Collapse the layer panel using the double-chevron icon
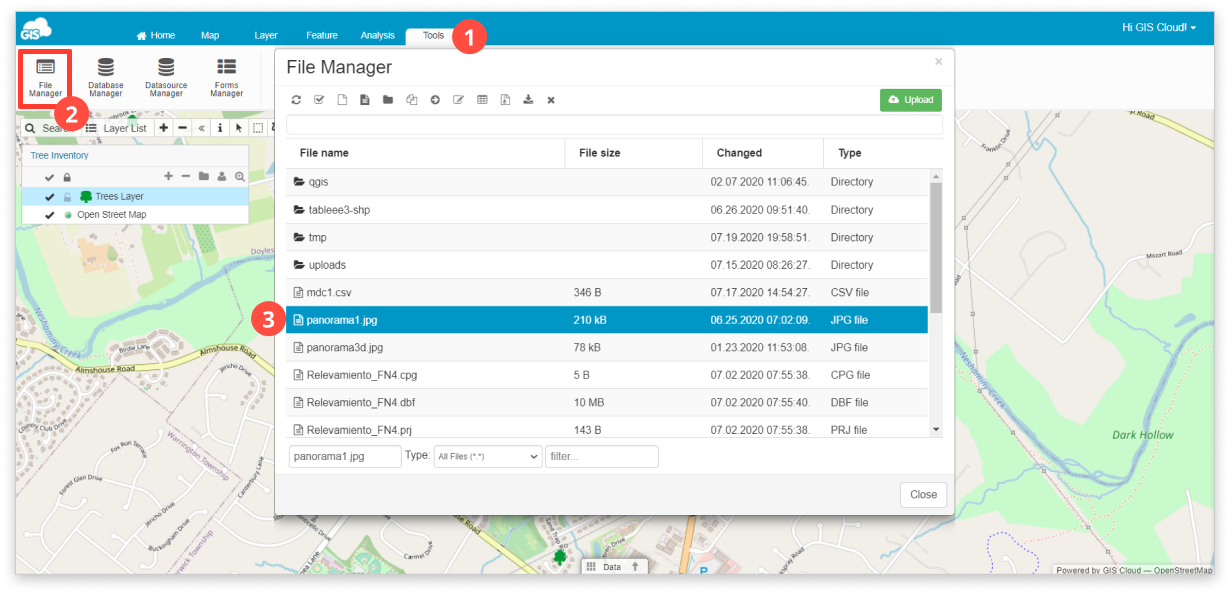Image resolution: width=1230 pixels, height=594 pixels. (x=203, y=127)
